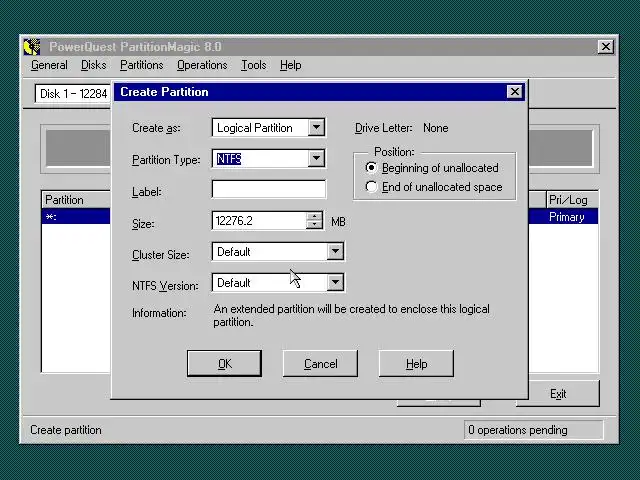Click the Drive Letter None value
Image resolution: width=640 pixels, height=480 pixels.
coord(436,128)
